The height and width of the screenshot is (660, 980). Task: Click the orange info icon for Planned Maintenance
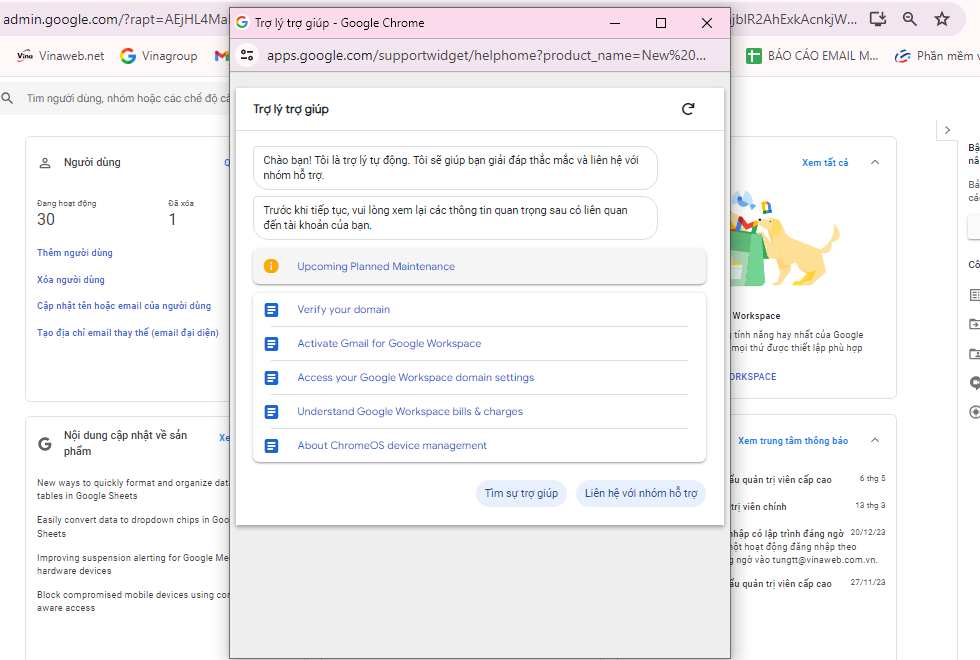pos(271,266)
